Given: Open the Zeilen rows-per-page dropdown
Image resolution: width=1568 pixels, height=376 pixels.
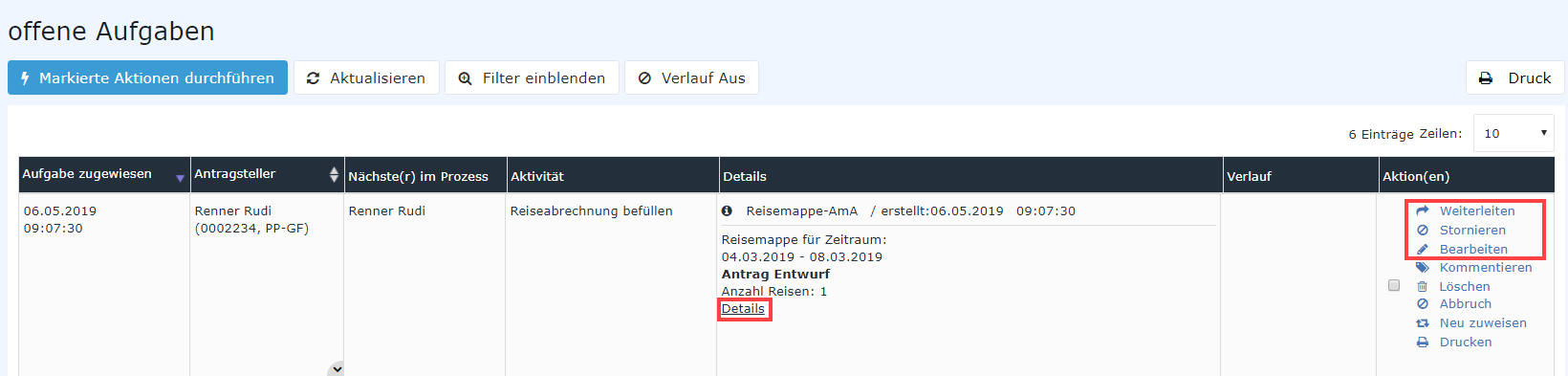Looking at the screenshot, I should [x=1514, y=133].
